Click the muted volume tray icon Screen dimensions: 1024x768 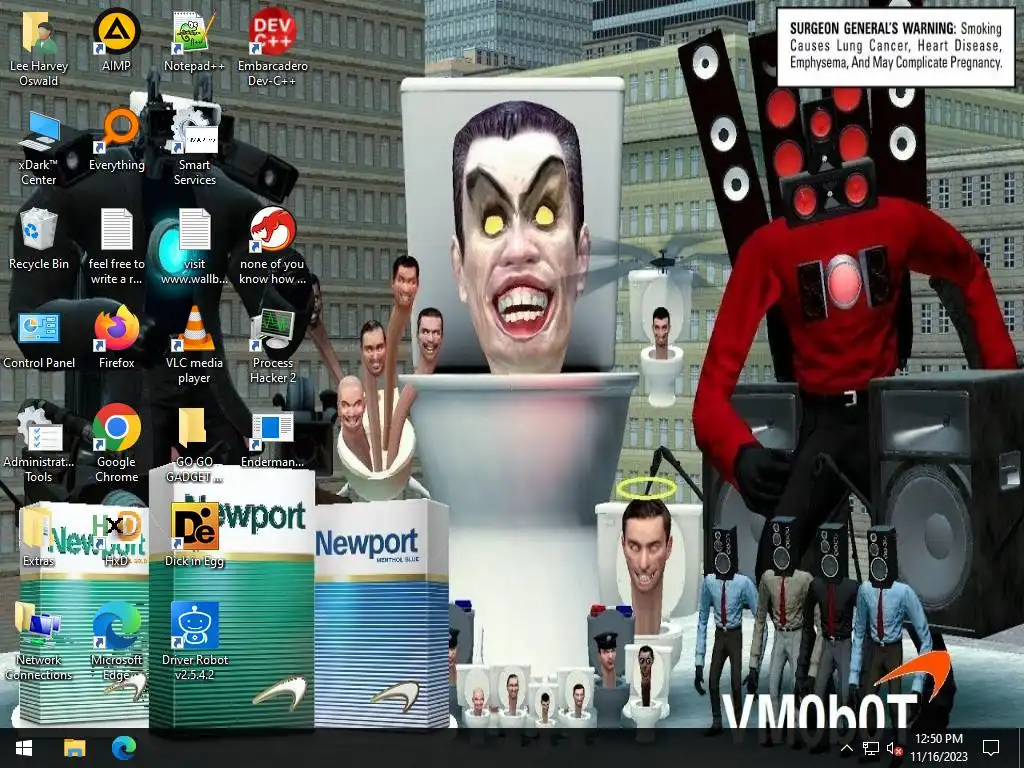[895, 749]
